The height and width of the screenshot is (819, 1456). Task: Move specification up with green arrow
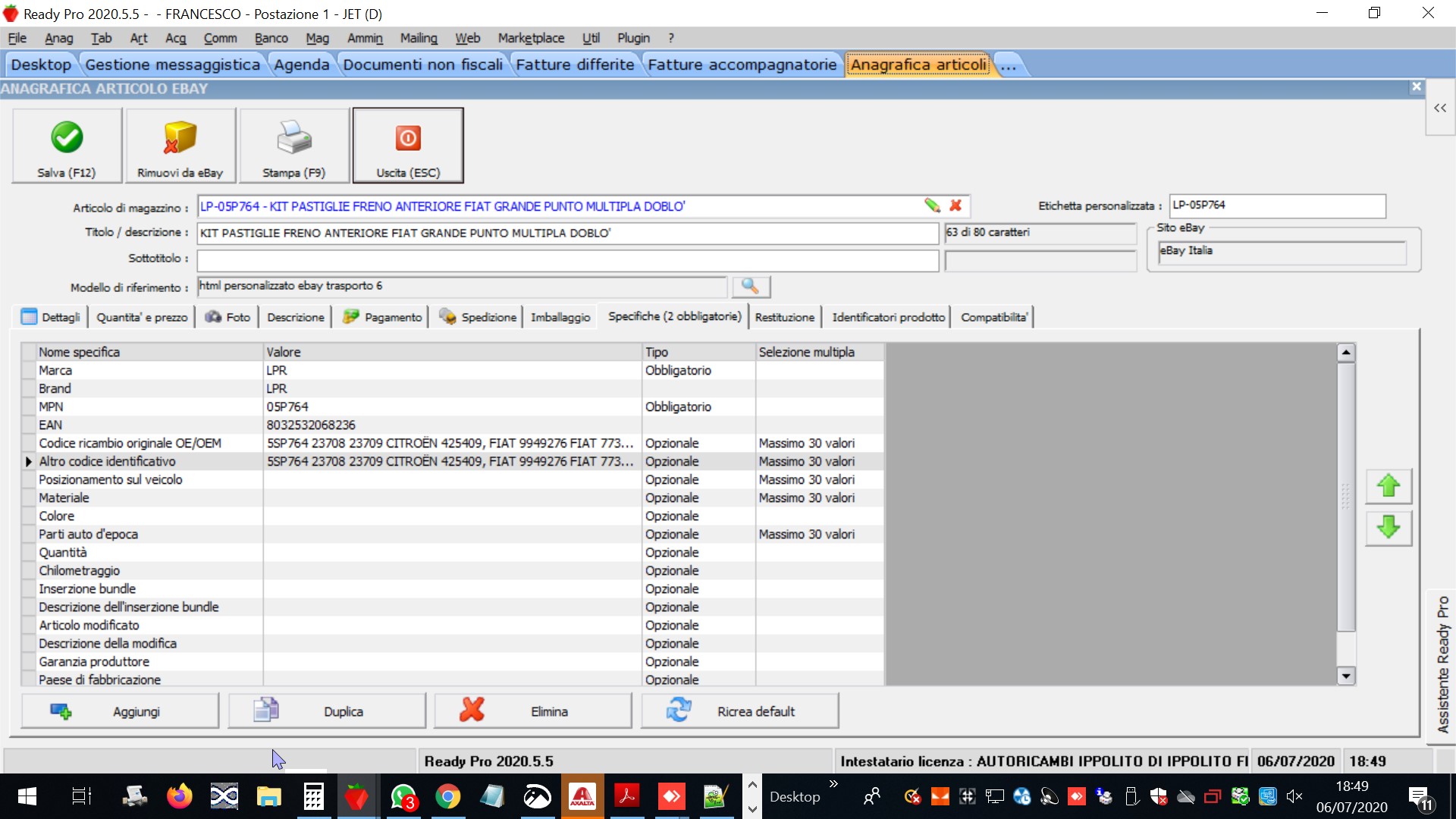[x=1388, y=486]
